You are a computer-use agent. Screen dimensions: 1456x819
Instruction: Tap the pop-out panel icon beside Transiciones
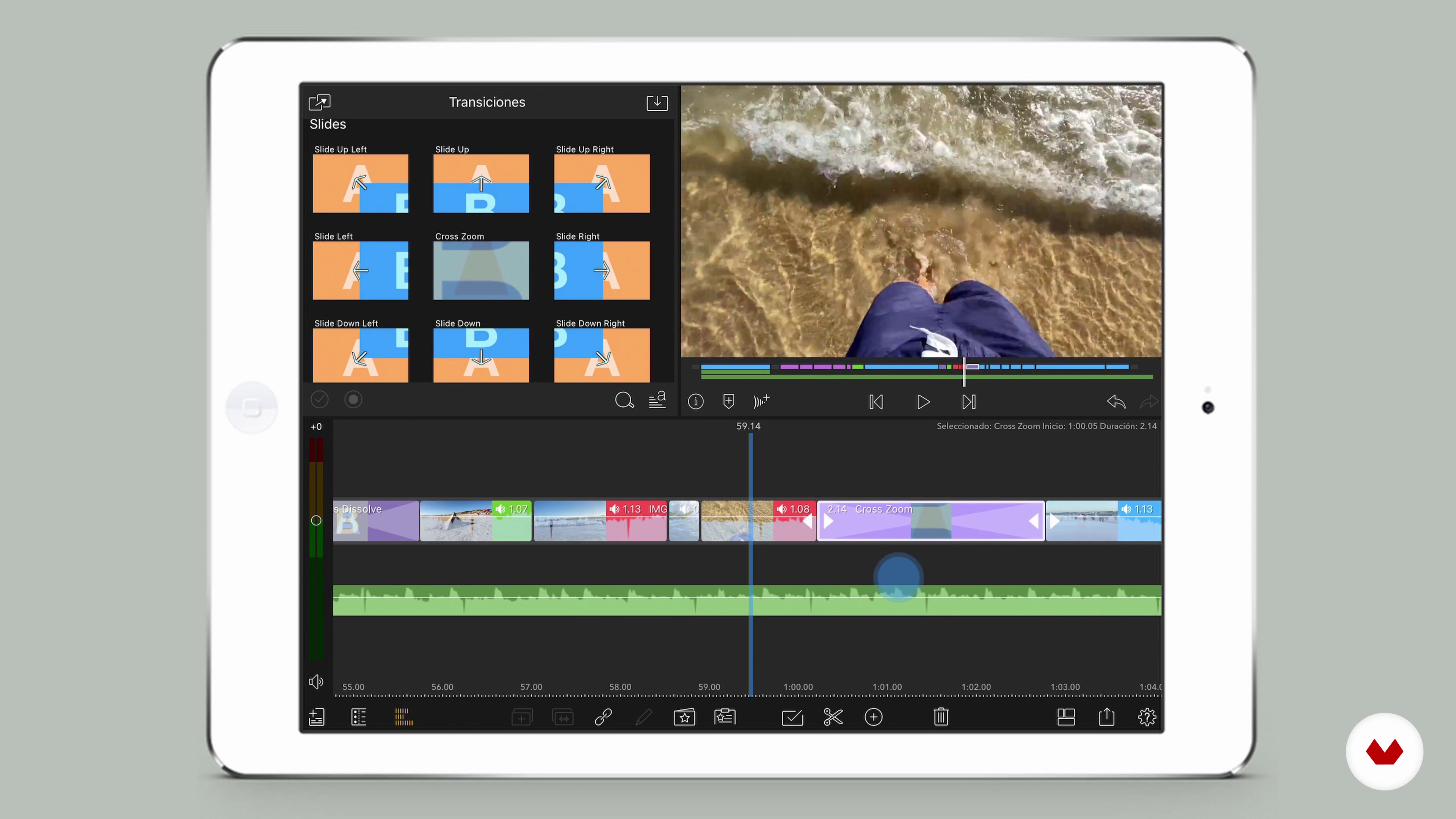[x=319, y=102]
